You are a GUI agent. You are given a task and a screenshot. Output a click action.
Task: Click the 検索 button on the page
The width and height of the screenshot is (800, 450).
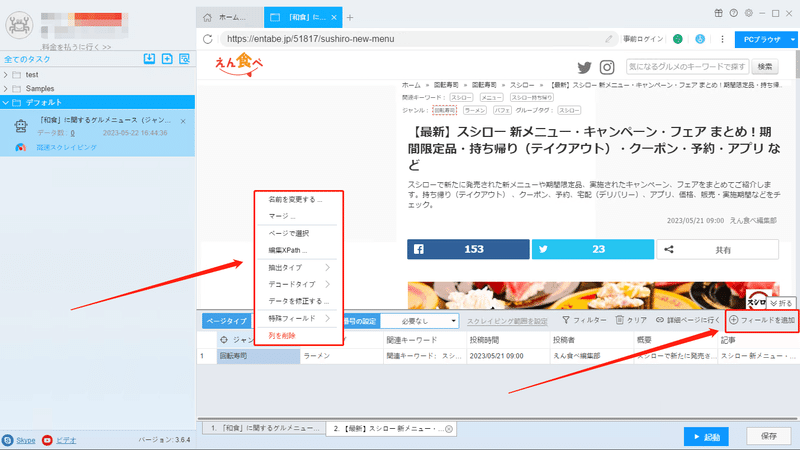(x=764, y=66)
